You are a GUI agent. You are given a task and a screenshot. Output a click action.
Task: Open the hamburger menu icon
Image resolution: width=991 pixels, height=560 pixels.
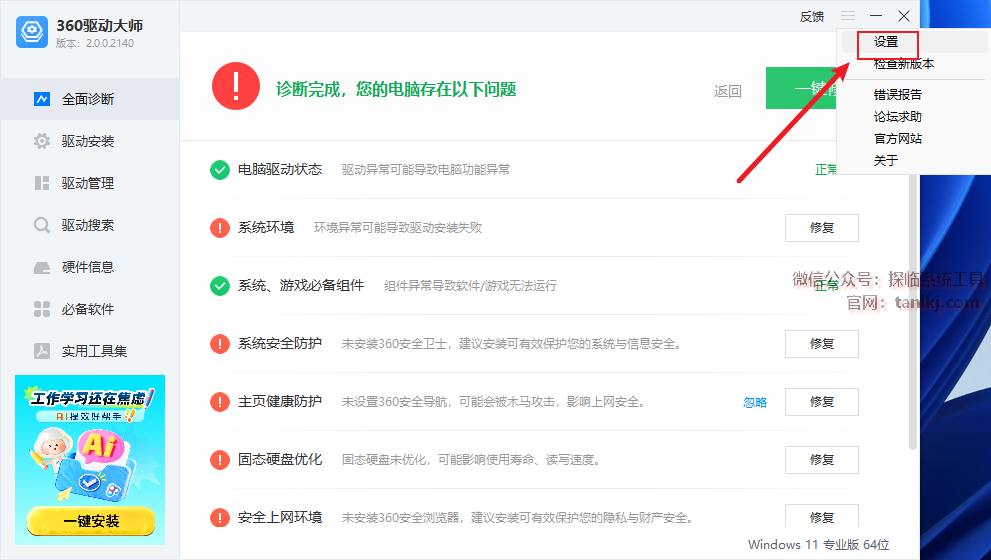point(848,16)
